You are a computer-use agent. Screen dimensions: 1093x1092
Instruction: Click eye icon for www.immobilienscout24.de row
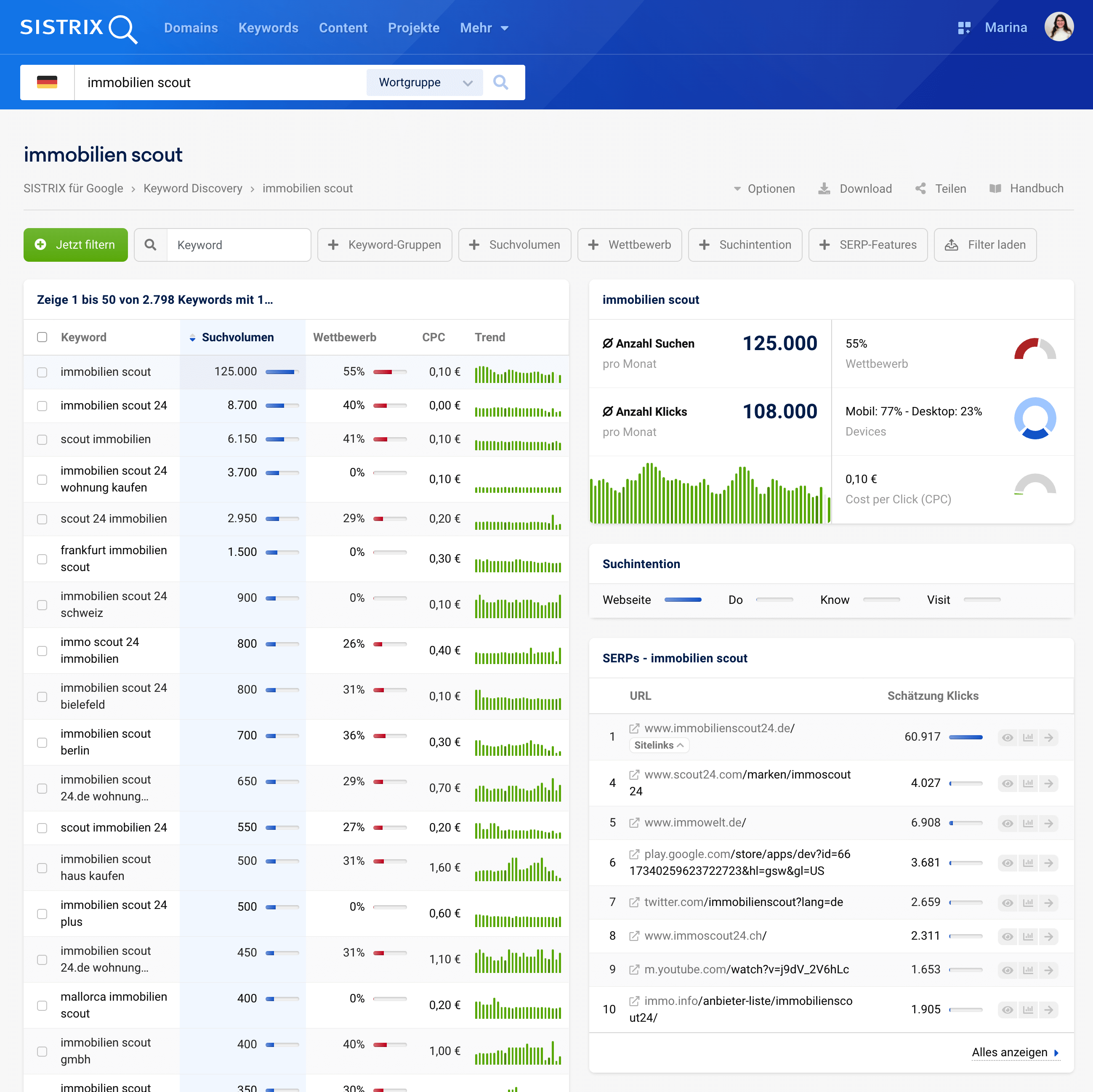point(1007,737)
